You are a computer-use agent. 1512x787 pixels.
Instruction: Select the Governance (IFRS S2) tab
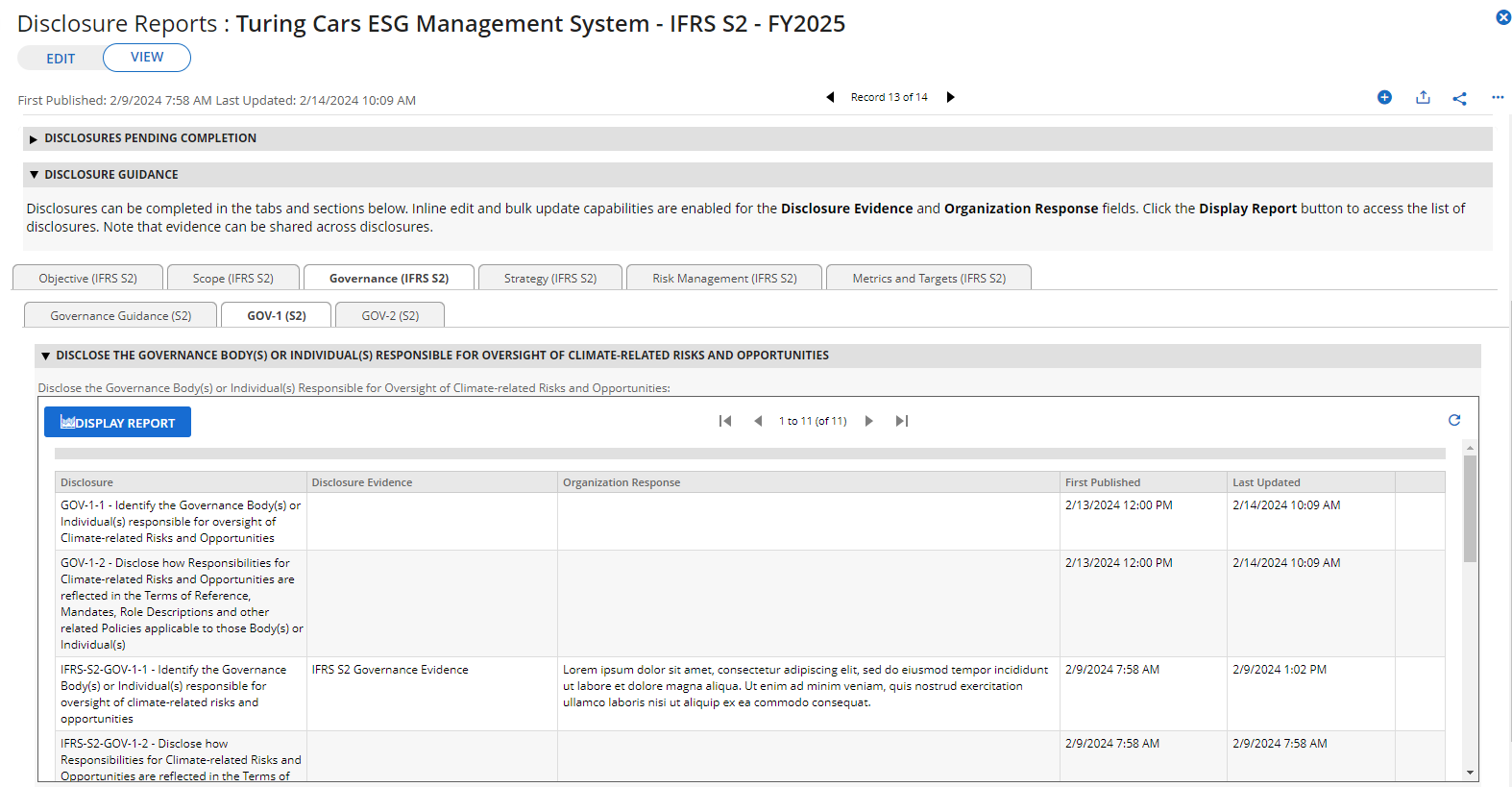(x=389, y=278)
